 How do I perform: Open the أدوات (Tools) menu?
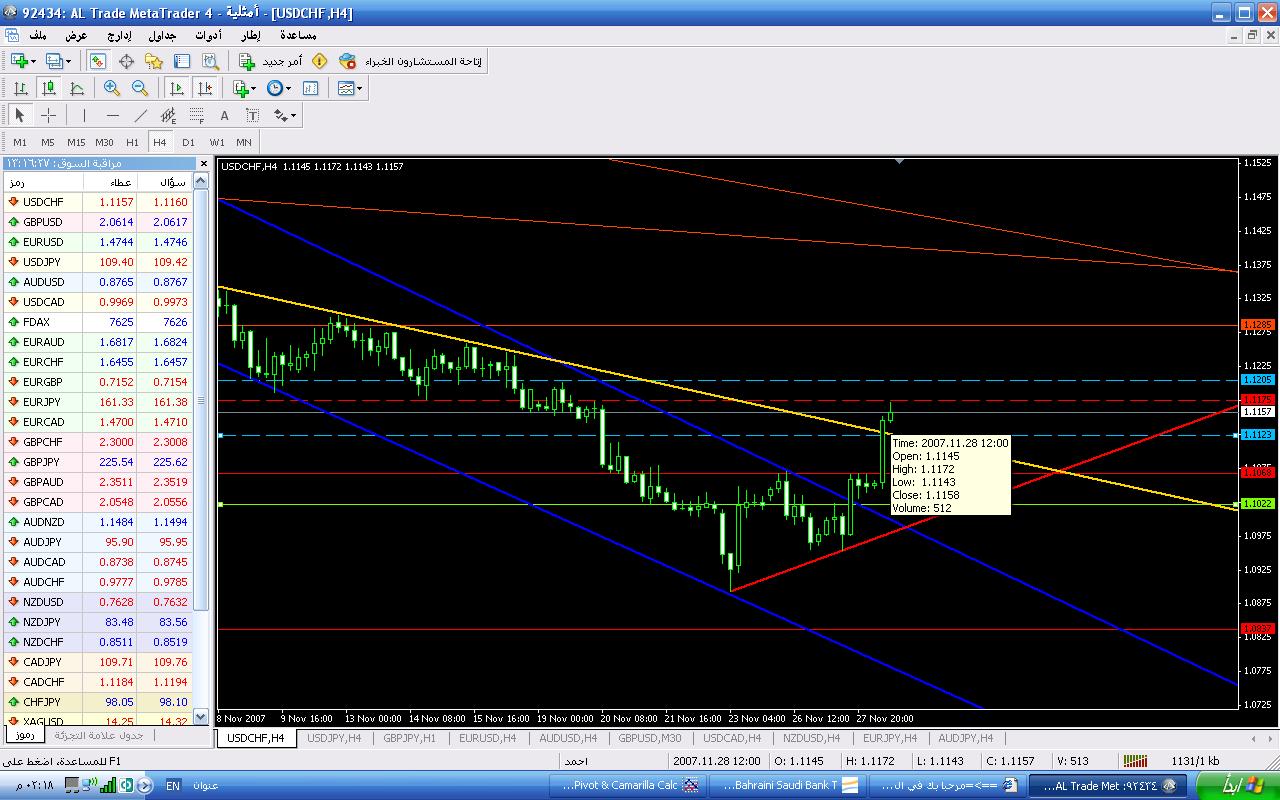click(209, 35)
